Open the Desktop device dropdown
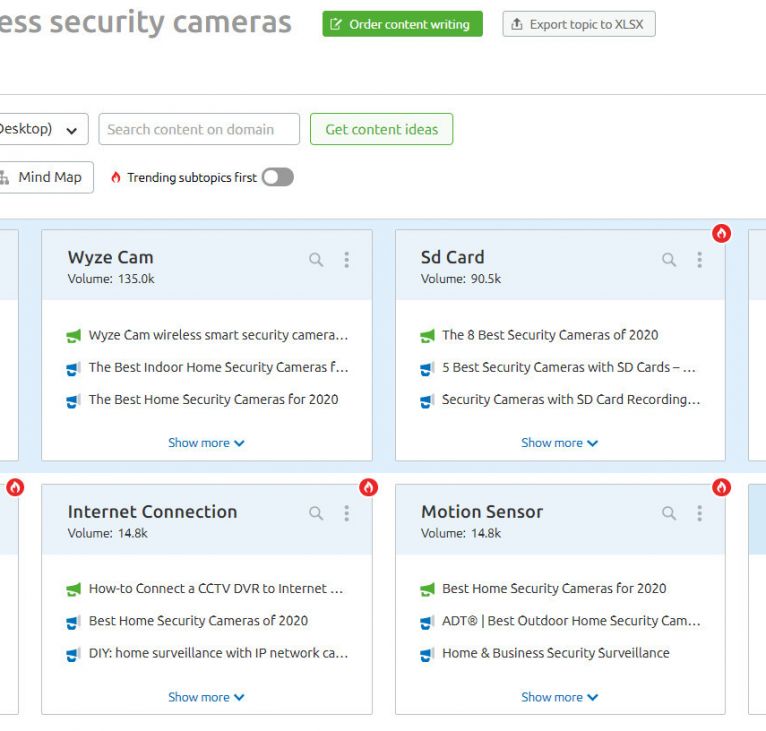 40,129
